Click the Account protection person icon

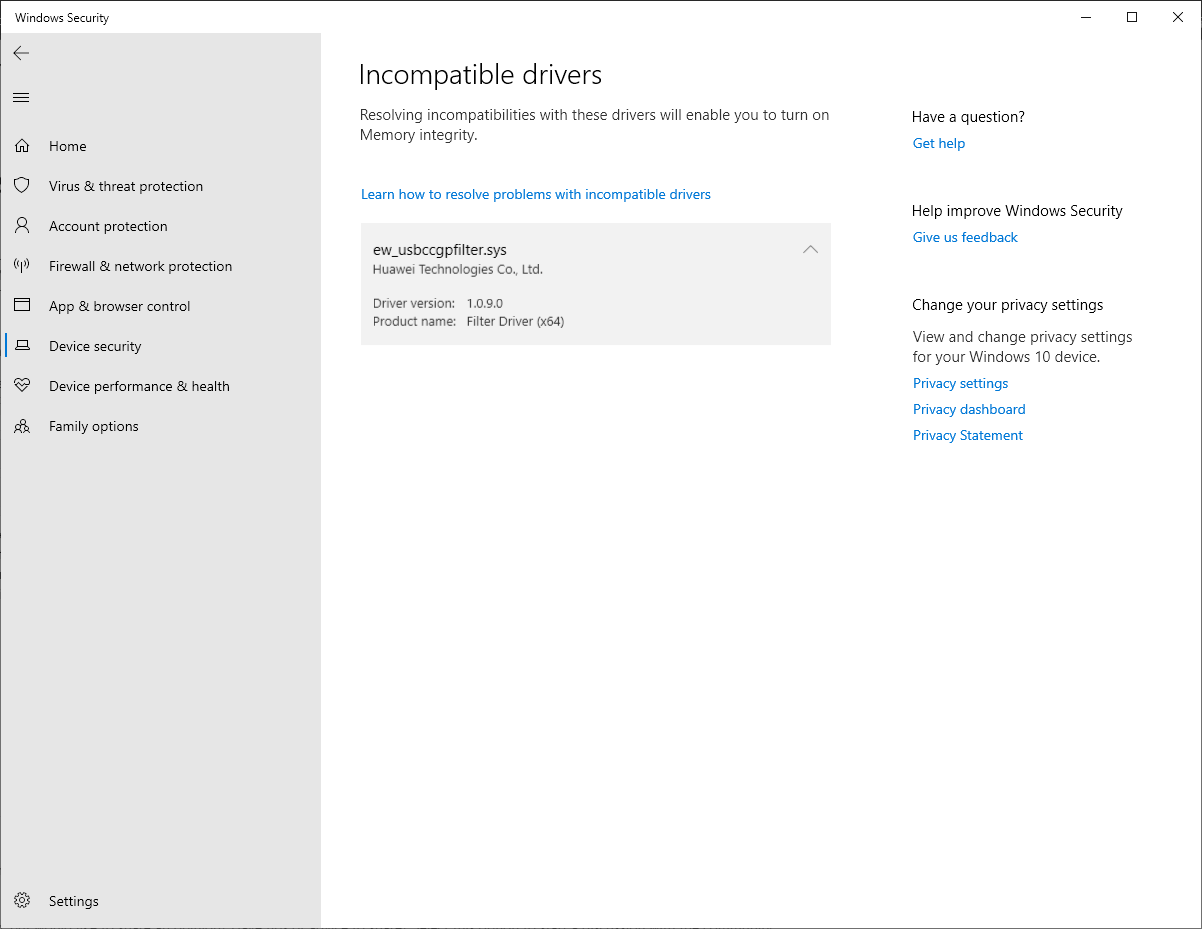[x=22, y=226]
